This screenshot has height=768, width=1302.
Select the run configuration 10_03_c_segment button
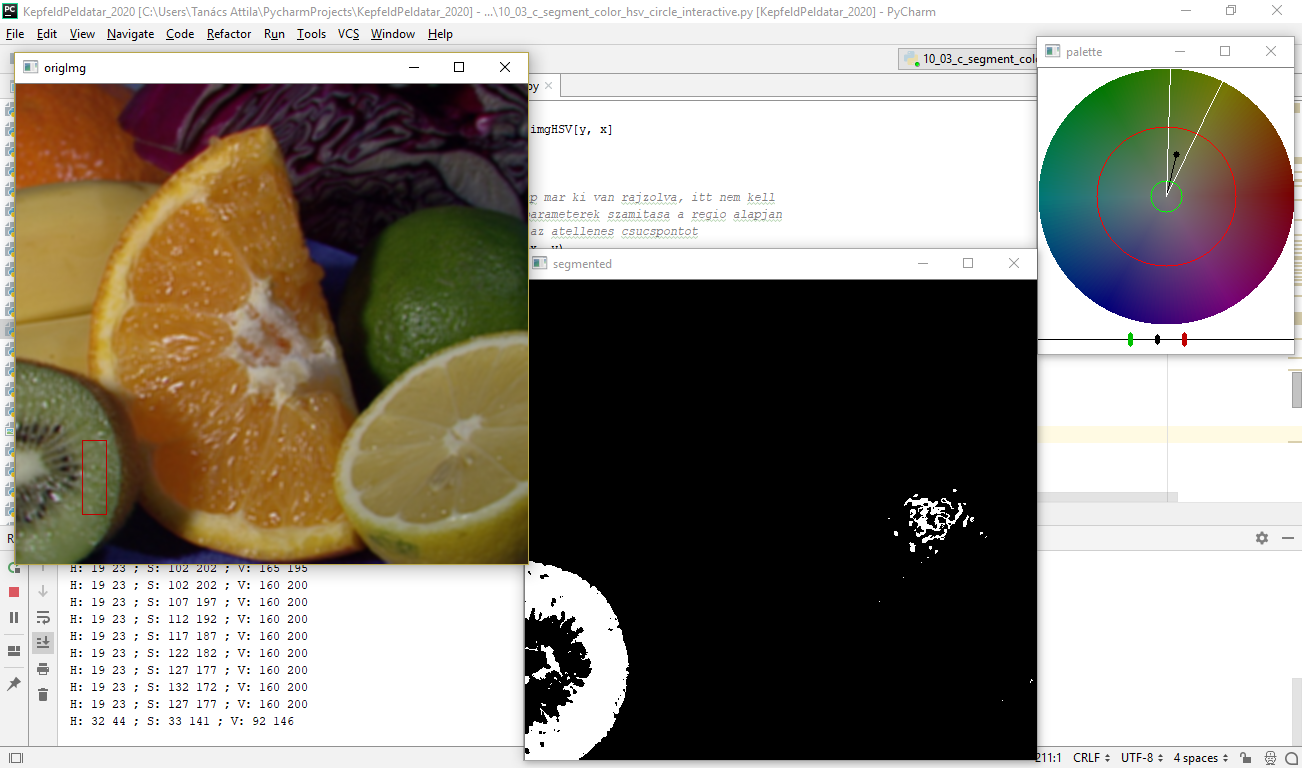[970, 59]
